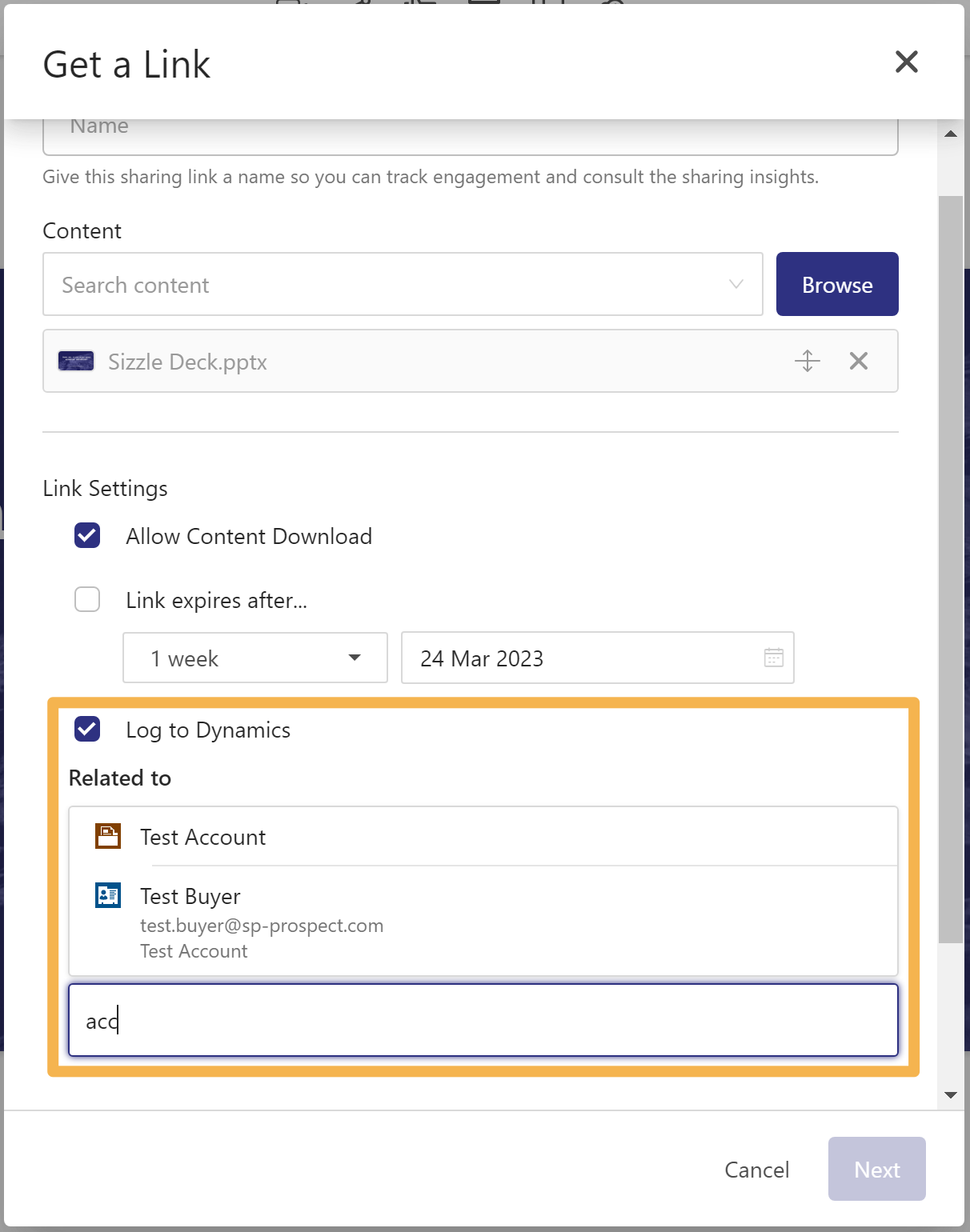Click the vertical scrollbar thumb
This screenshot has height=1232, width=970.
click(x=950, y=568)
